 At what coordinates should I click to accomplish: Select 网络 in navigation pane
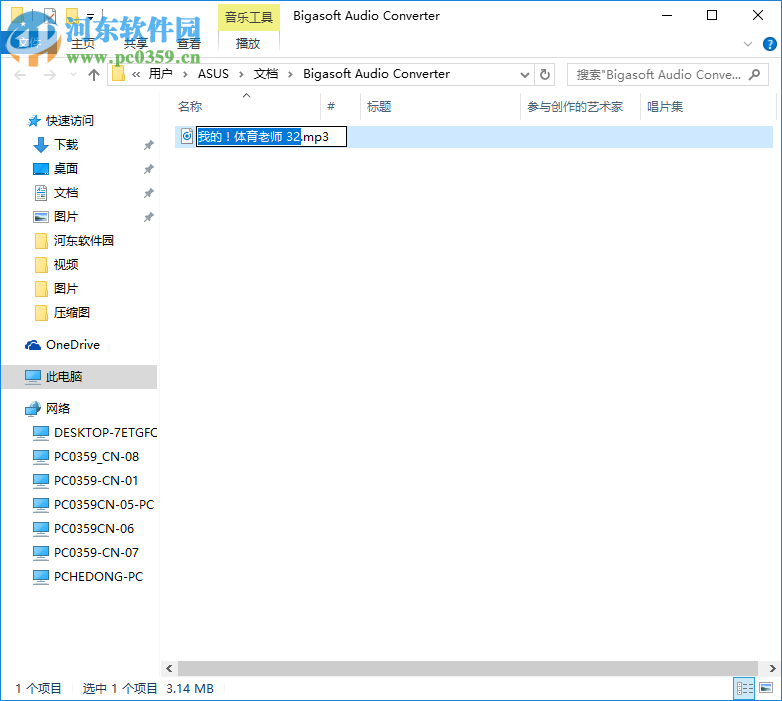point(58,409)
